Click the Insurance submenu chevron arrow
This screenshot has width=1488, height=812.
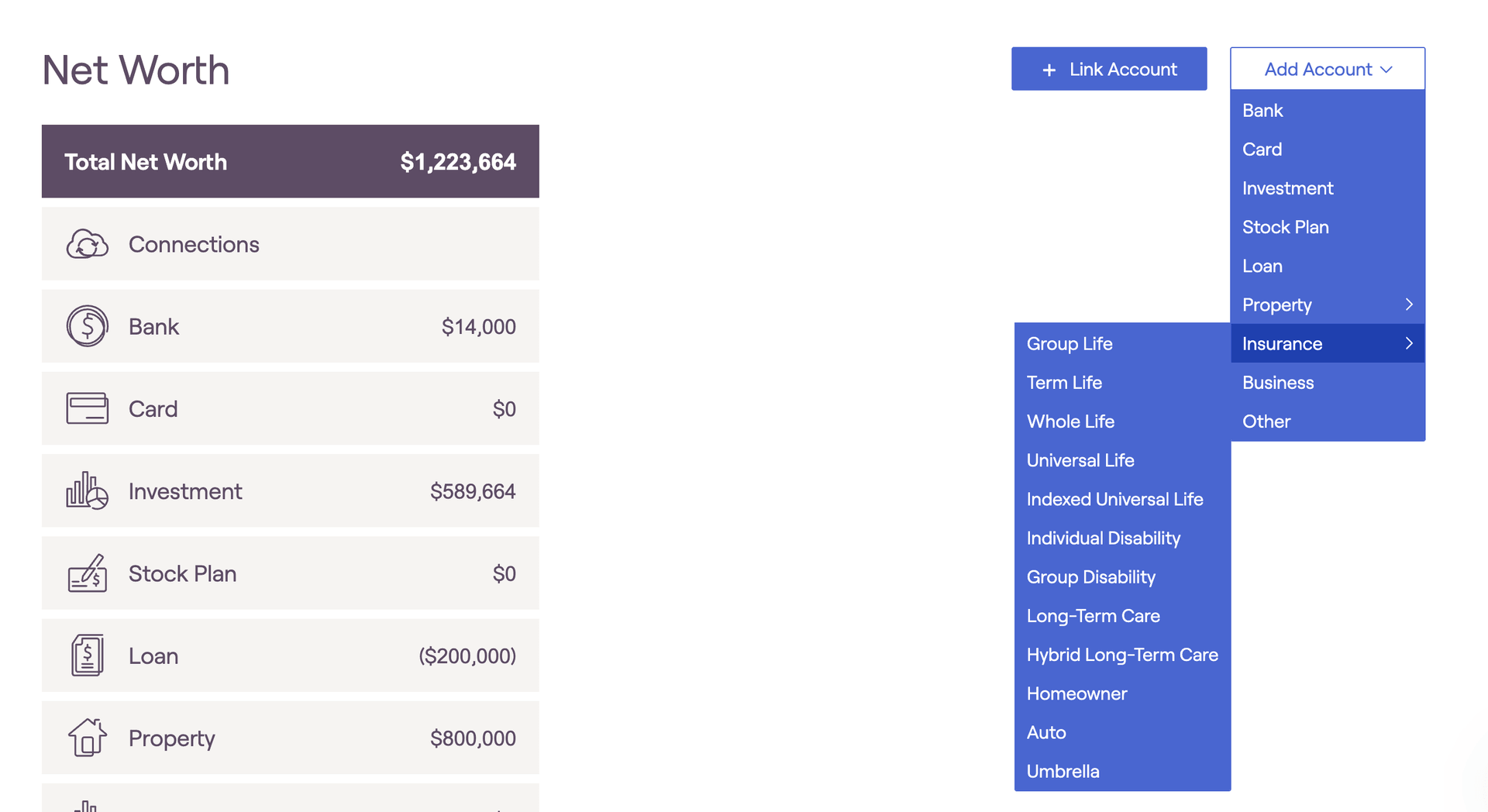coord(1408,343)
